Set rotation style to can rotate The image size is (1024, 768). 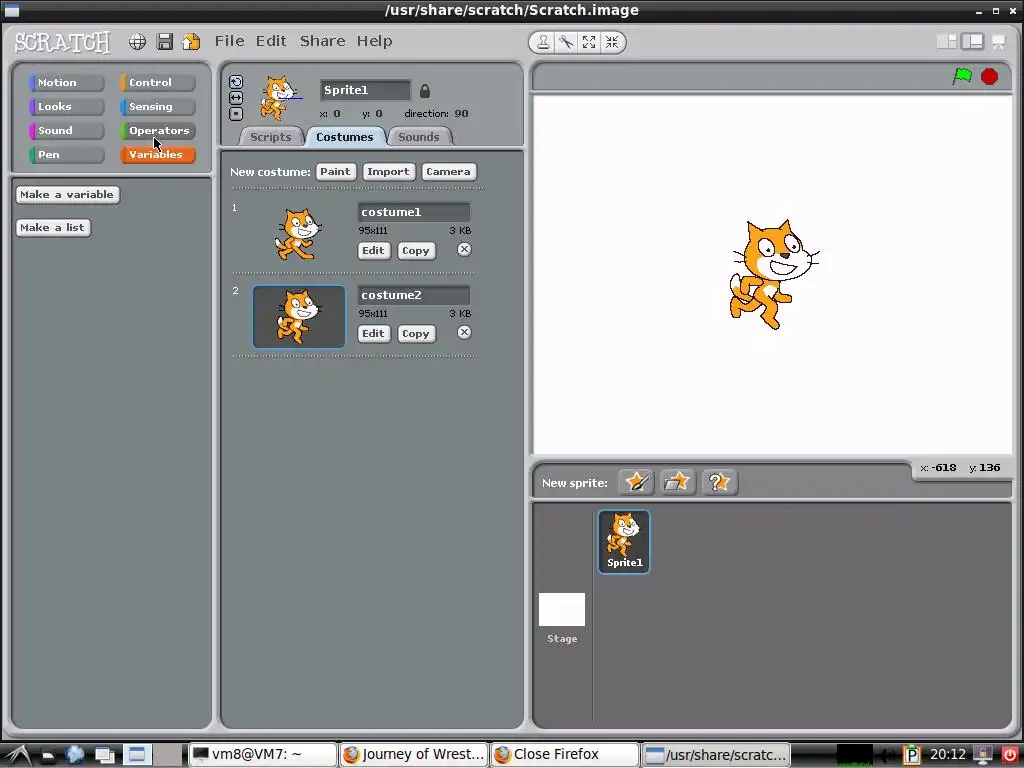(x=236, y=82)
